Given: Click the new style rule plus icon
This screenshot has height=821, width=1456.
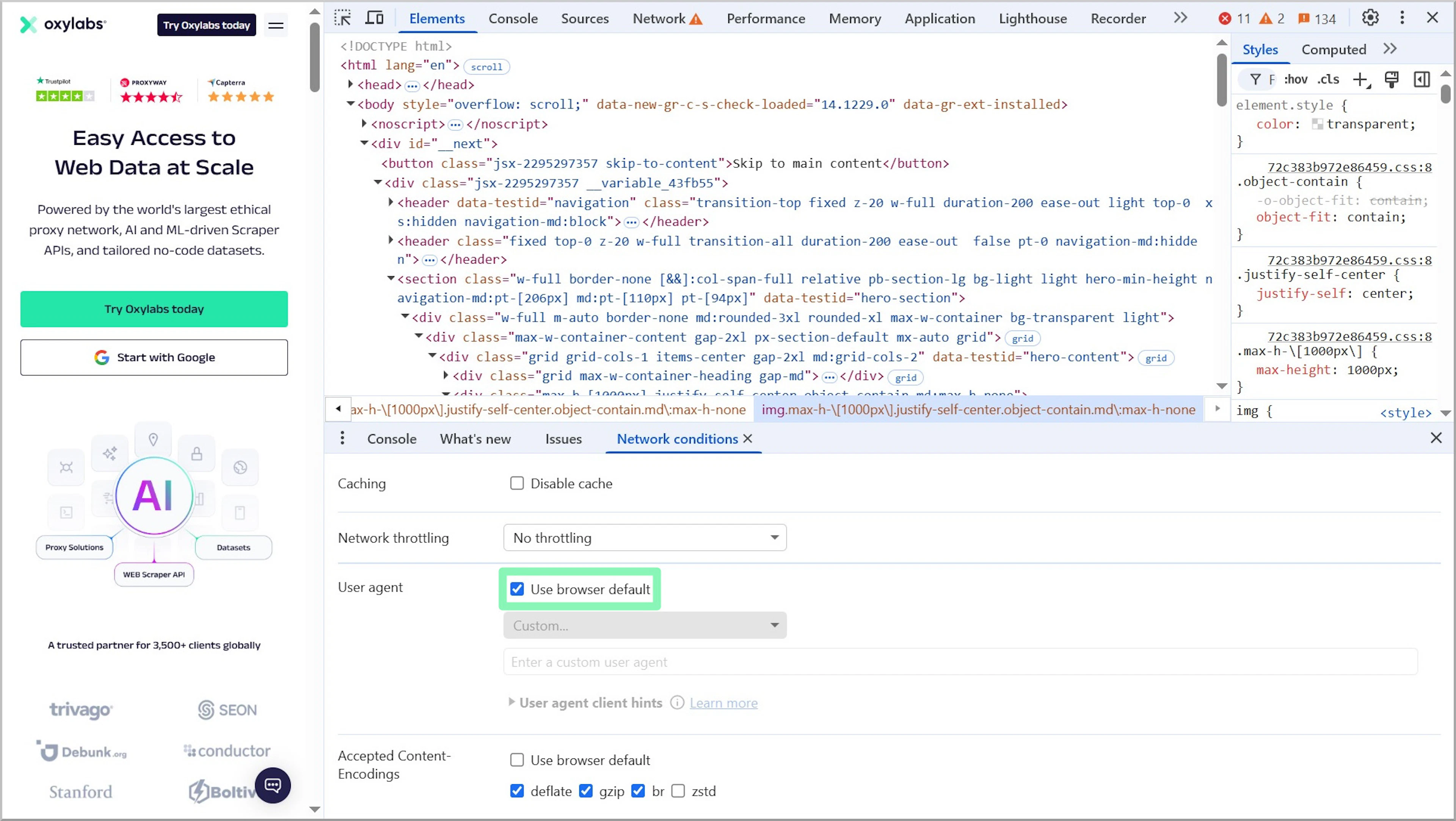Looking at the screenshot, I should coord(1361,80).
